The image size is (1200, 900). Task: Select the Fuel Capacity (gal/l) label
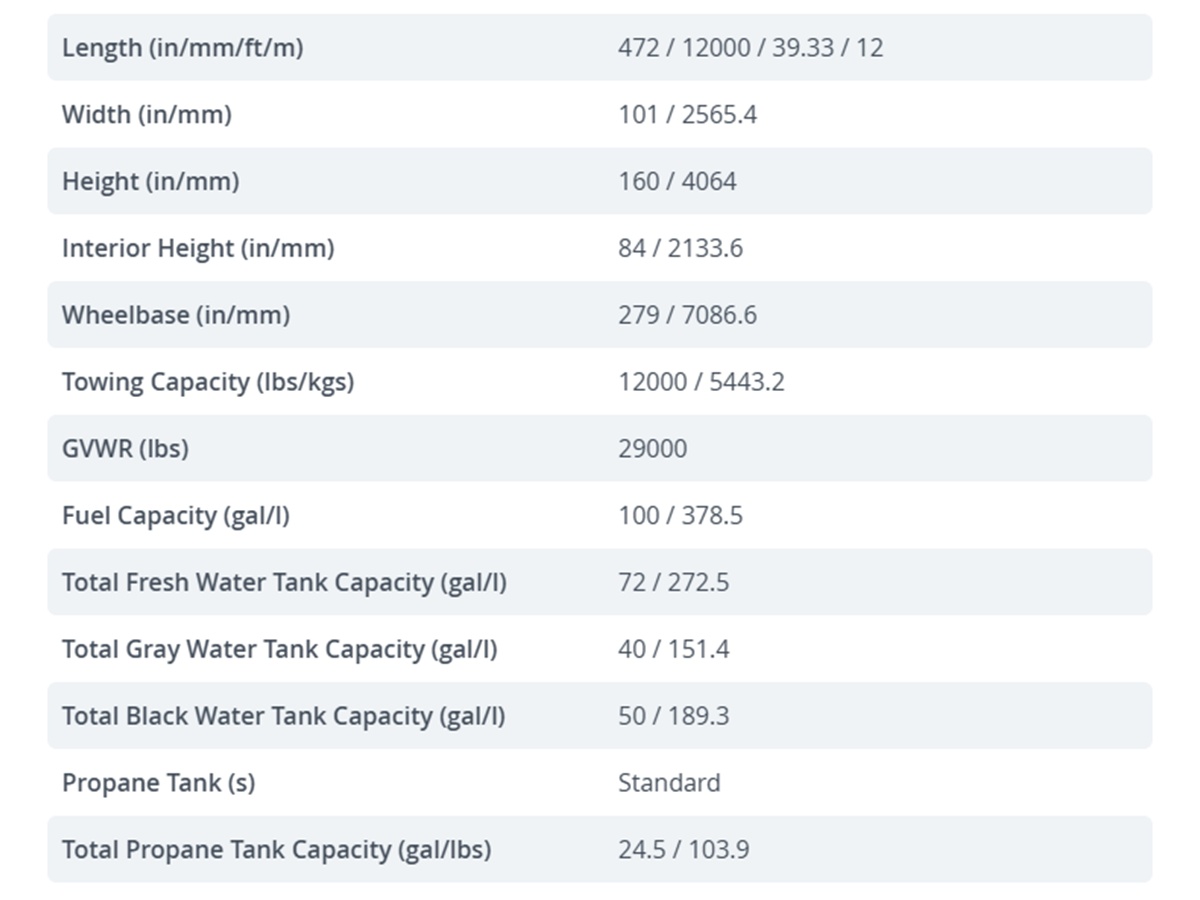(x=176, y=516)
